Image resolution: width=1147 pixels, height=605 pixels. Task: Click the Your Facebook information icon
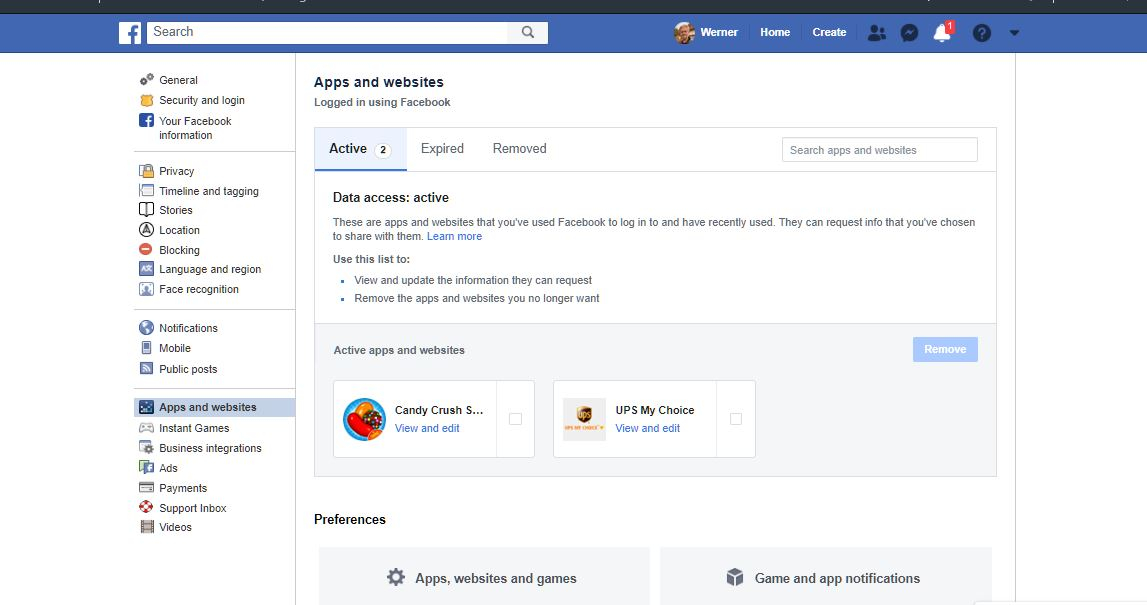146,121
